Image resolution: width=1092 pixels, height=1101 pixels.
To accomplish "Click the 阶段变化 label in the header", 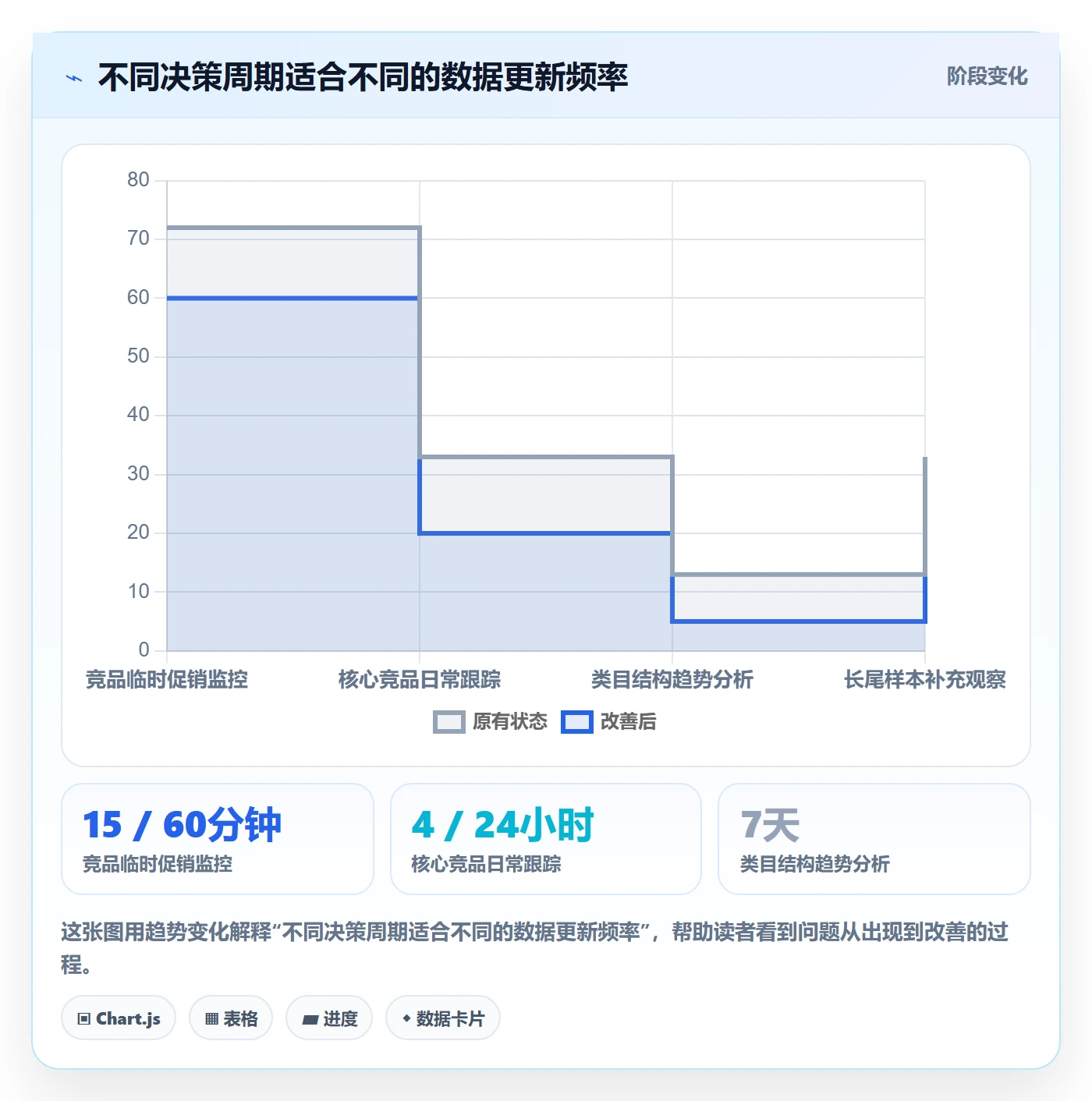I will 987,76.
